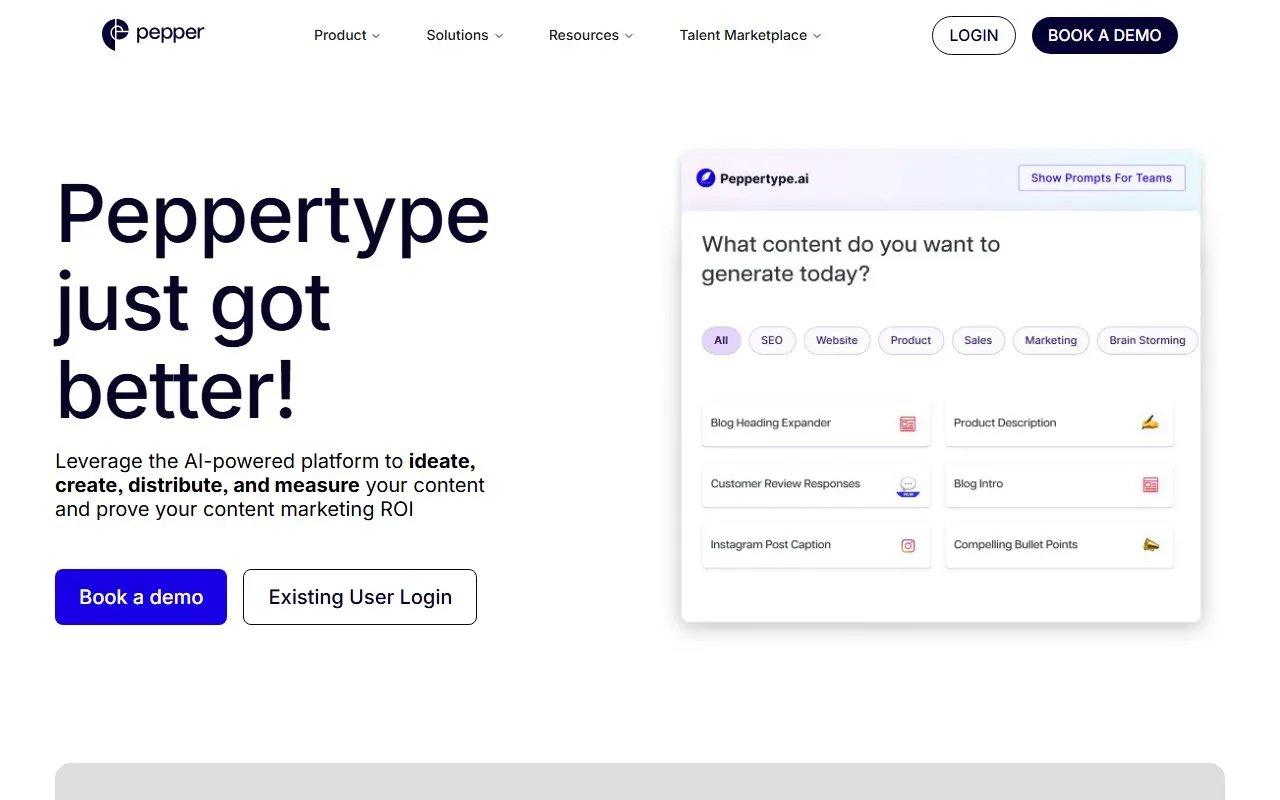Expand the Solutions navigation dropdown
The width and height of the screenshot is (1280, 800).
463,35
